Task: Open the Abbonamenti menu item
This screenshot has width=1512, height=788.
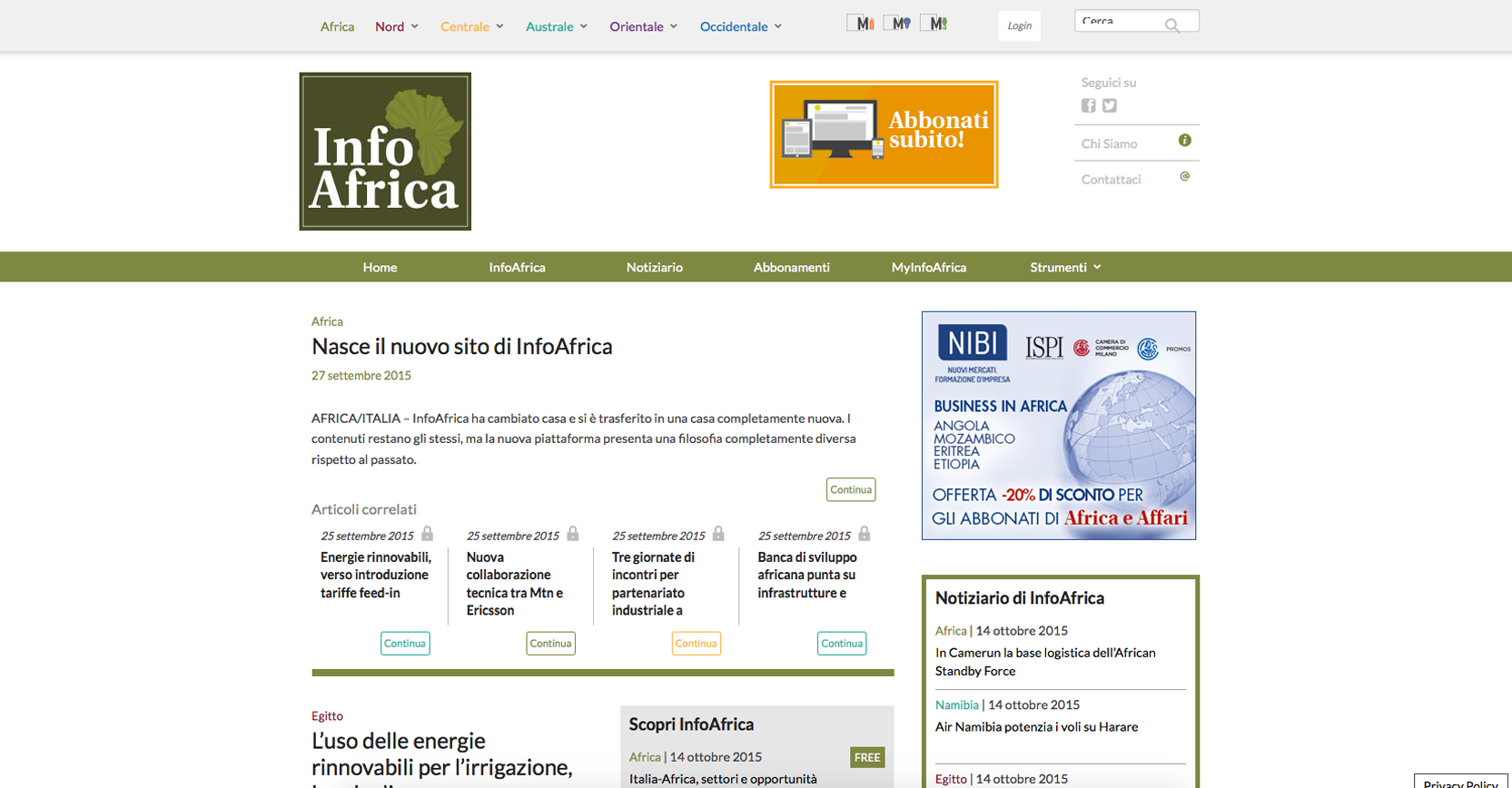Action: (x=791, y=267)
